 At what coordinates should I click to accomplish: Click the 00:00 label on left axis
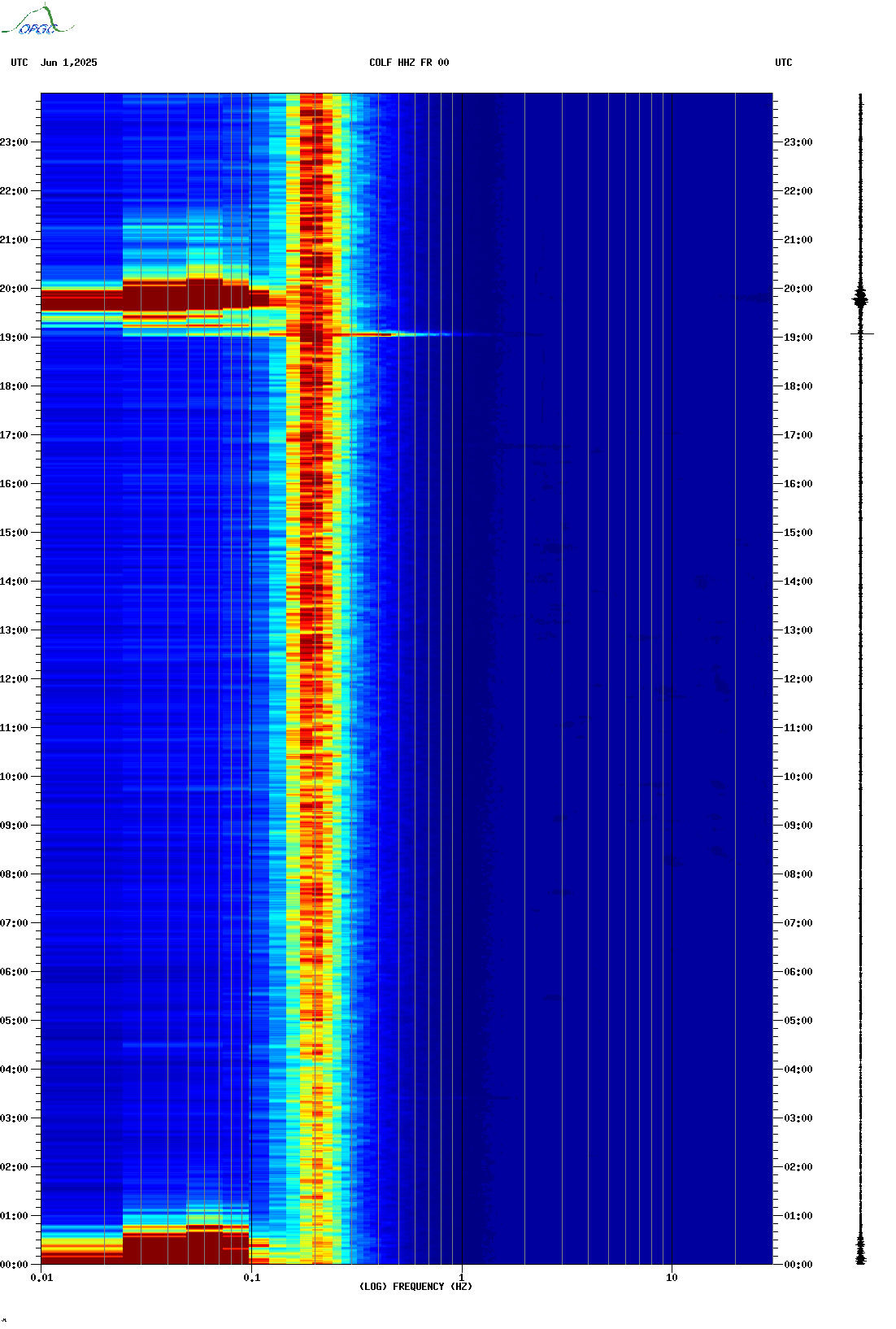coord(14,1265)
